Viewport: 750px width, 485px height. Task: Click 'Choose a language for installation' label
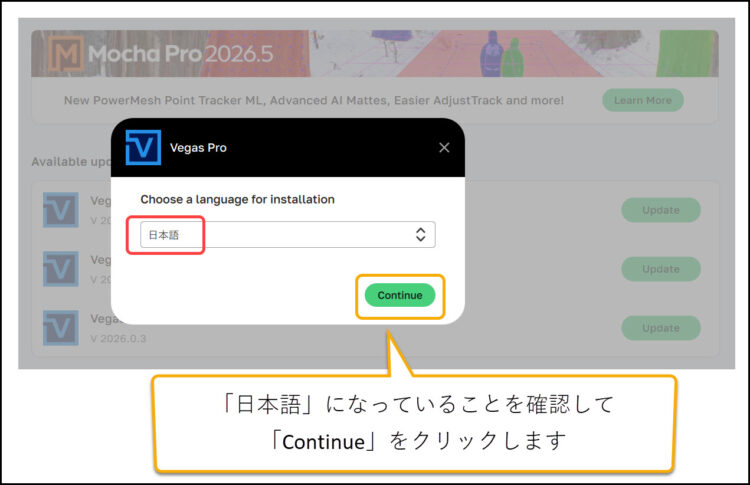237,199
